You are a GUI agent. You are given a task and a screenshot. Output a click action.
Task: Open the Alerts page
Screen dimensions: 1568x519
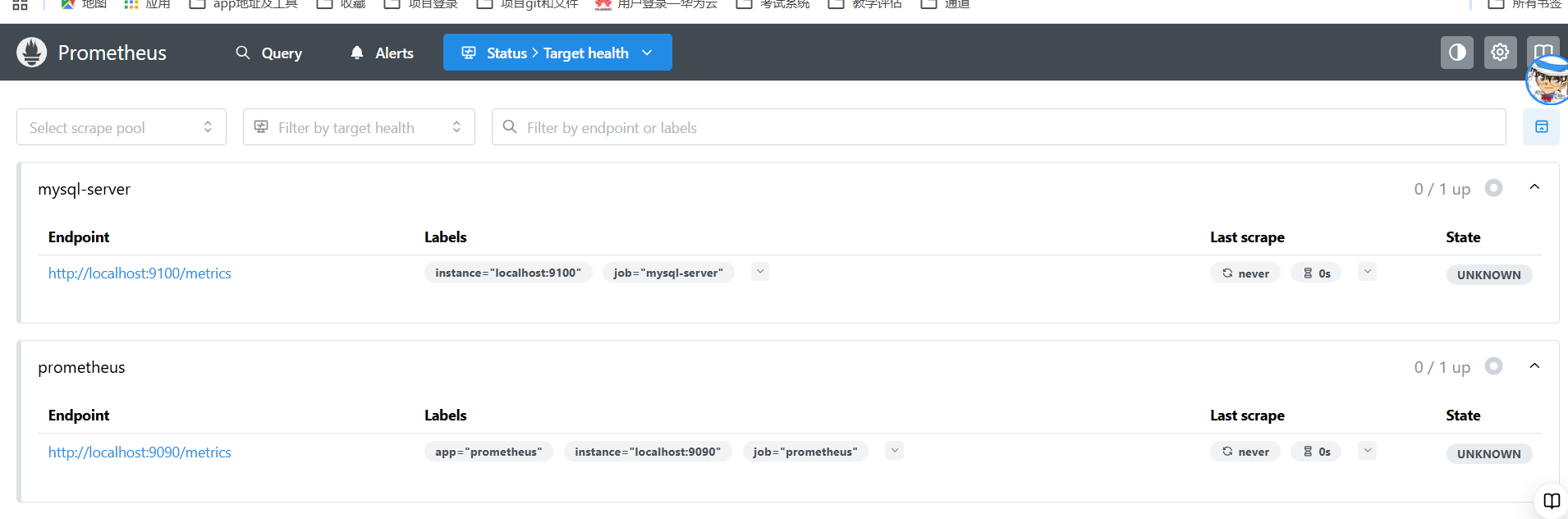click(382, 53)
